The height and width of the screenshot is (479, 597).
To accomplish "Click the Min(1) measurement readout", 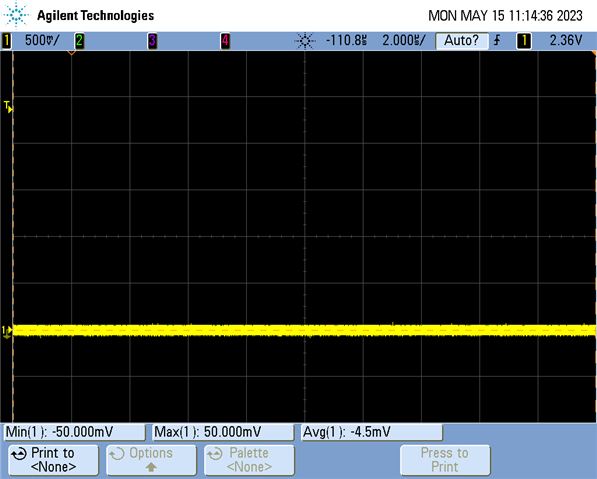I will [x=75, y=432].
